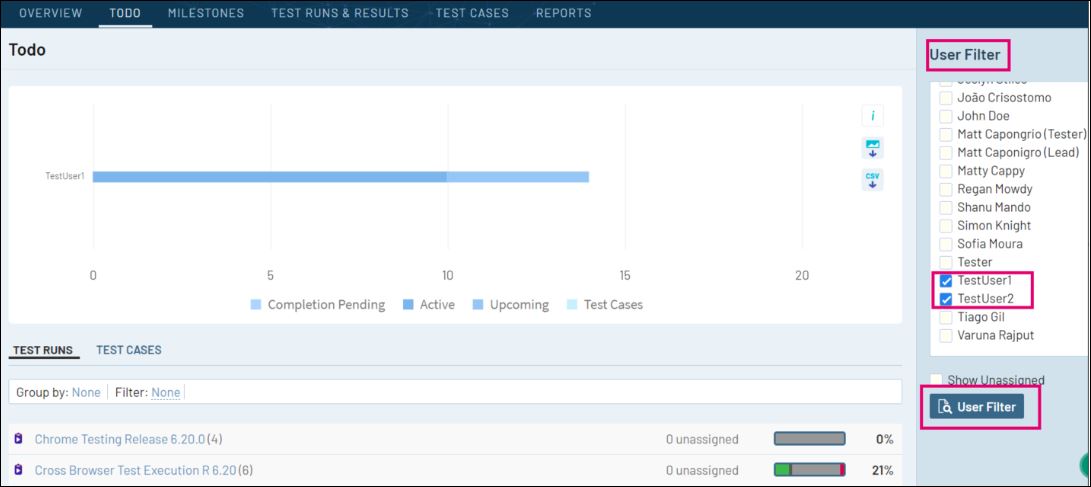The height and width of the screenshot is (487, 1091).
Task: Open the Group by None dropdown
Action: tap(86, 393)
